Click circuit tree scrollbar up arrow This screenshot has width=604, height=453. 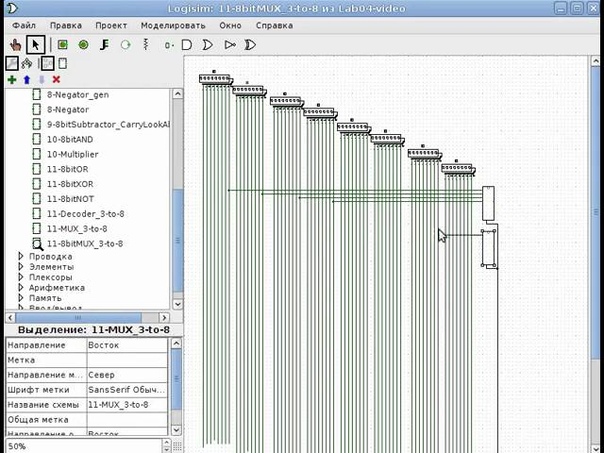177,94
